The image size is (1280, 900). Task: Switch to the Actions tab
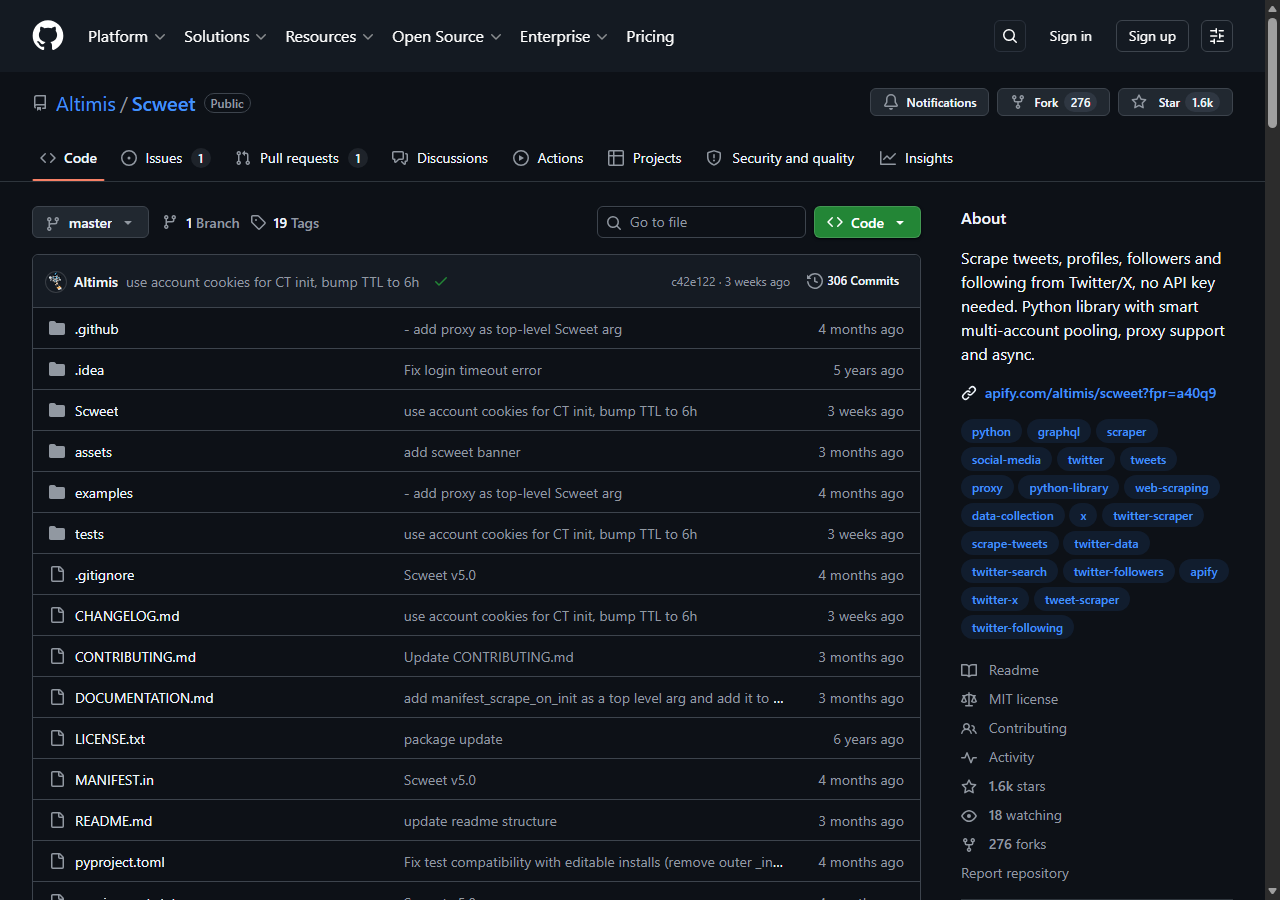click(548, 158)
